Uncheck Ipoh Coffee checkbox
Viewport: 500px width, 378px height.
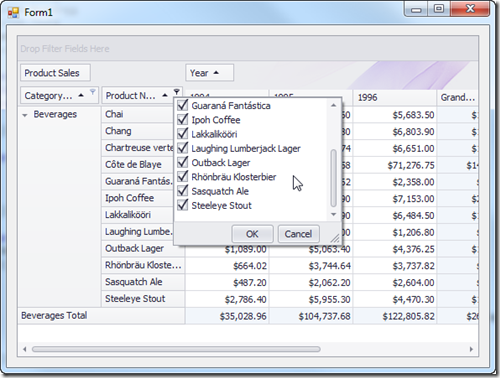(183, 119)
